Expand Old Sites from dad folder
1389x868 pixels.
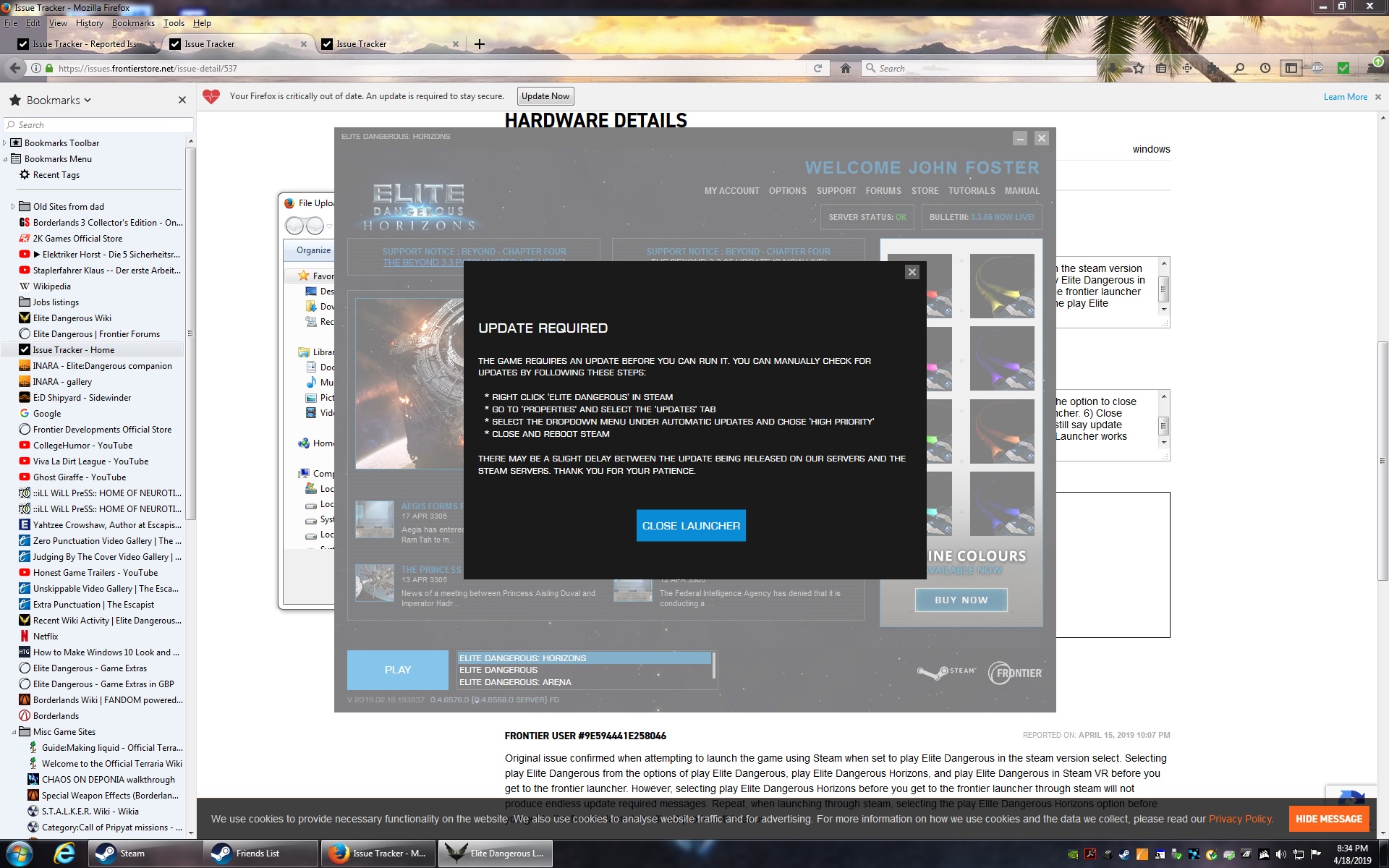pos(13,207)
